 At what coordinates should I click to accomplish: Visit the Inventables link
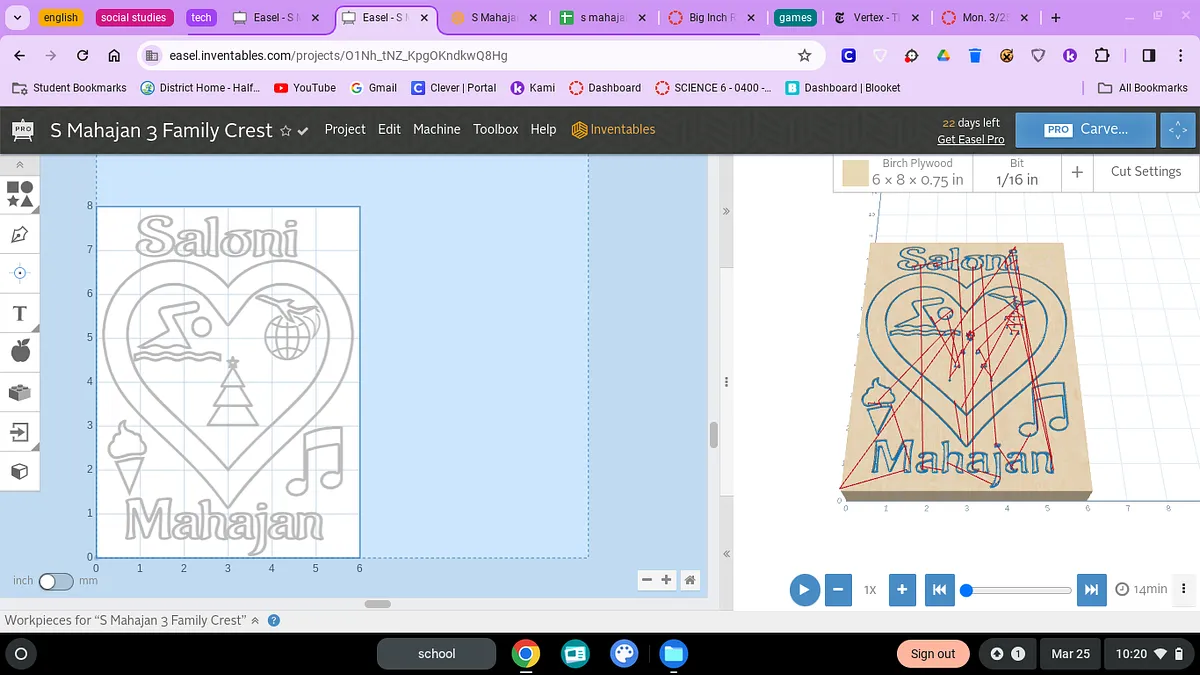[x=613, y=129]
